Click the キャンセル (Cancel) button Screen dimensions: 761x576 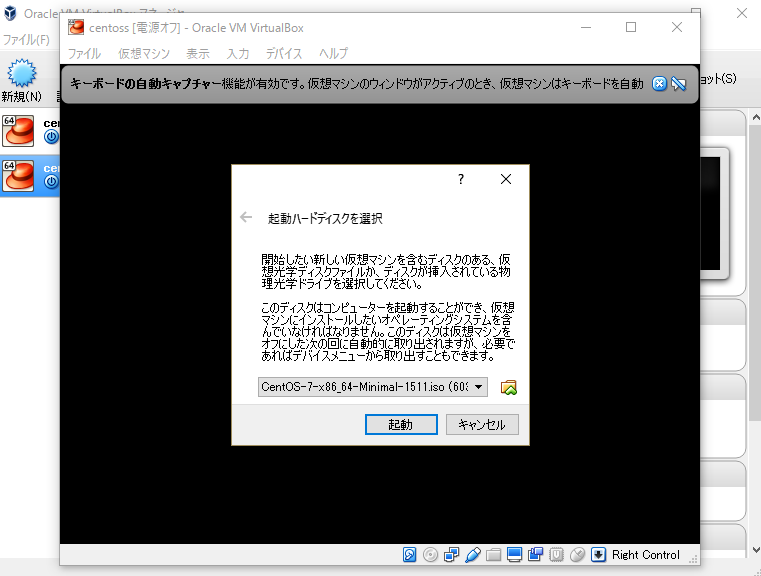[482, 425]
